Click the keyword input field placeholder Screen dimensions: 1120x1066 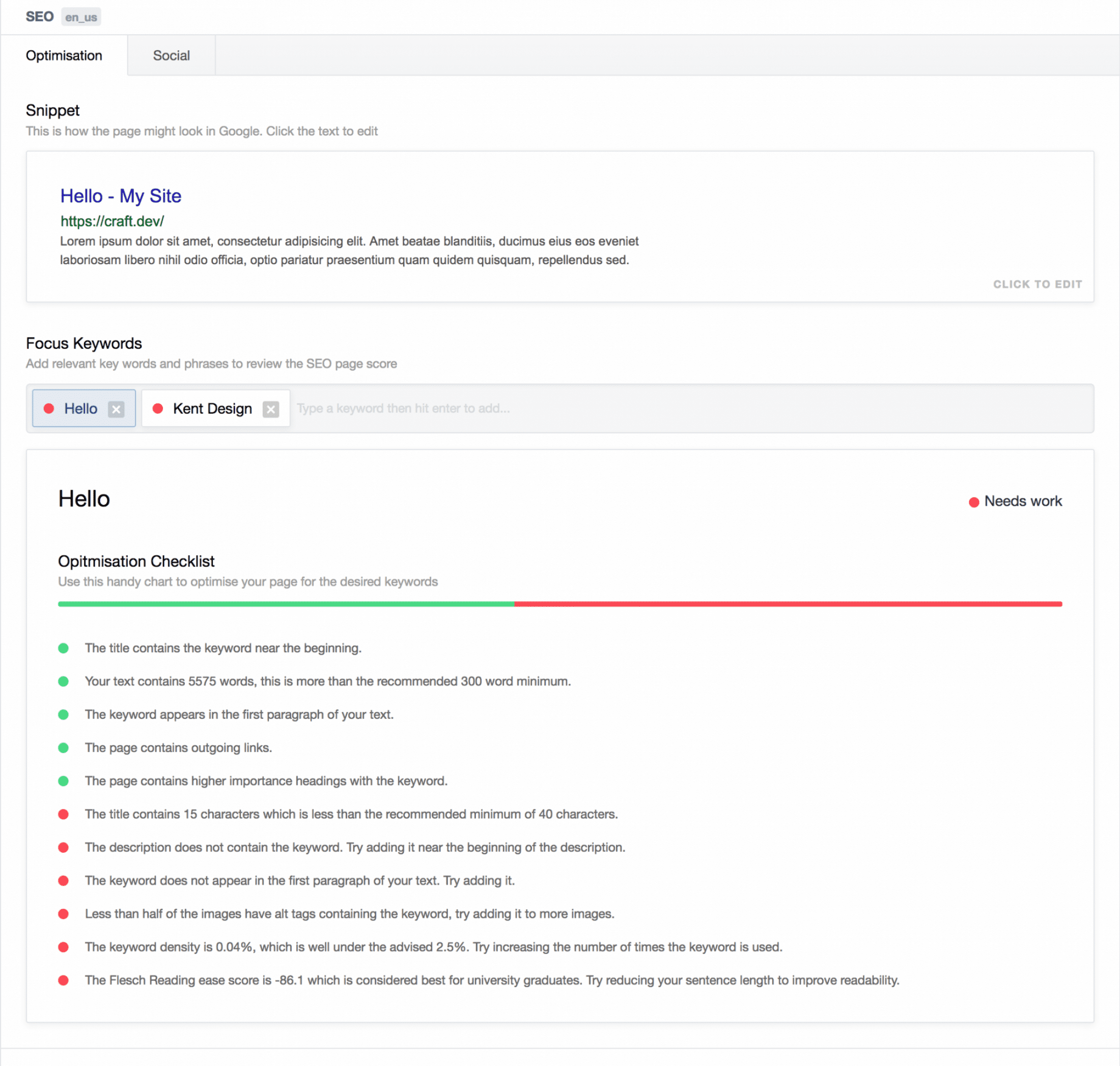point(403,409)
